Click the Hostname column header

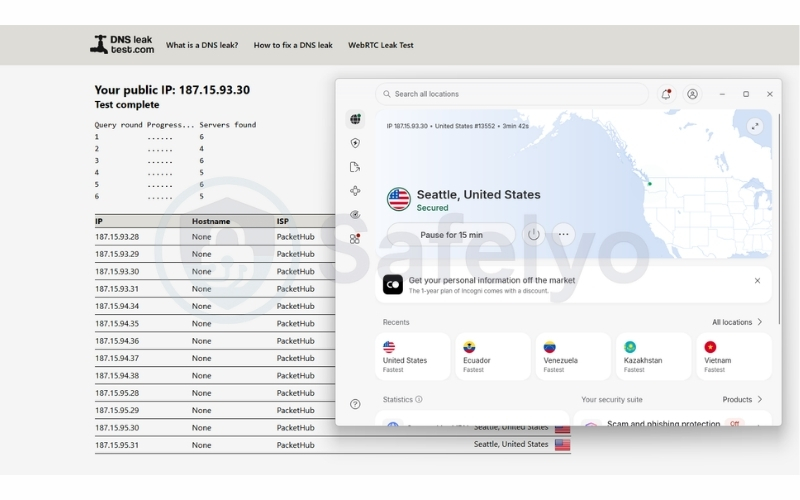(x=211, y=221)
